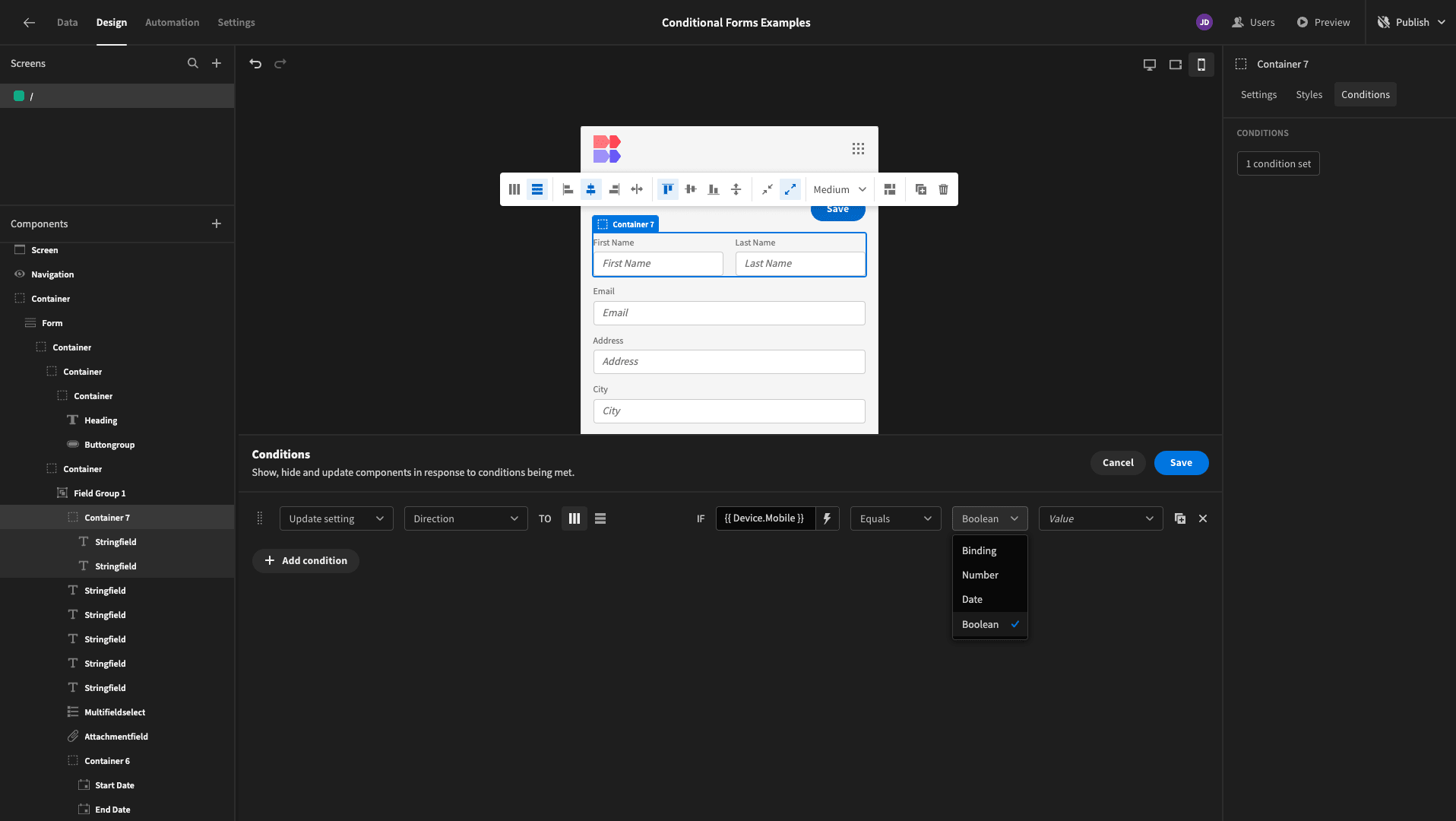
Task: Align items to top vertically
Action: click(668, 189)
